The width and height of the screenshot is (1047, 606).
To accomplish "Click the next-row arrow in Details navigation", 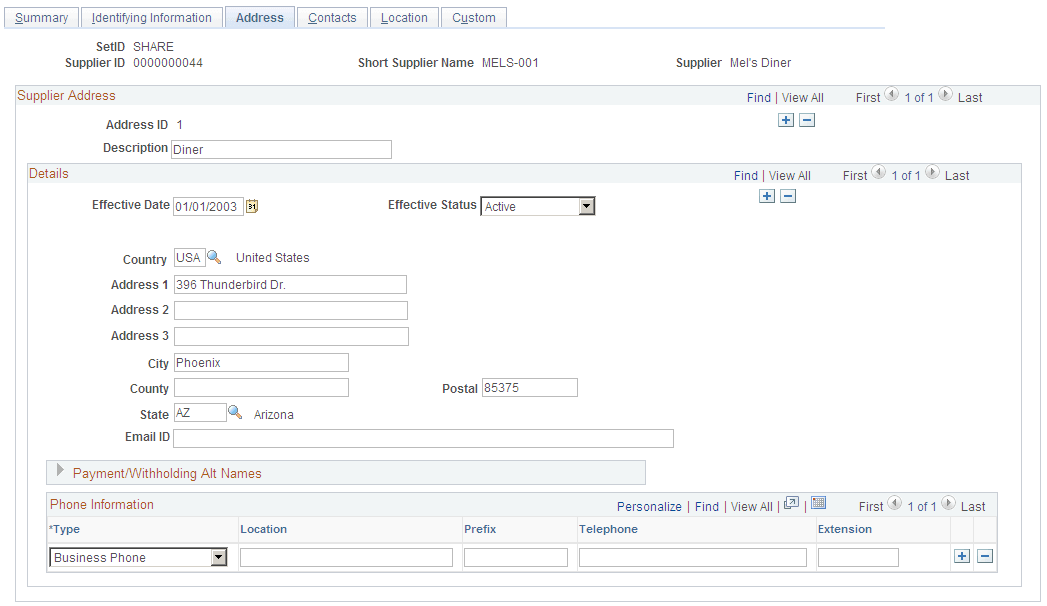I will point(932,172).
